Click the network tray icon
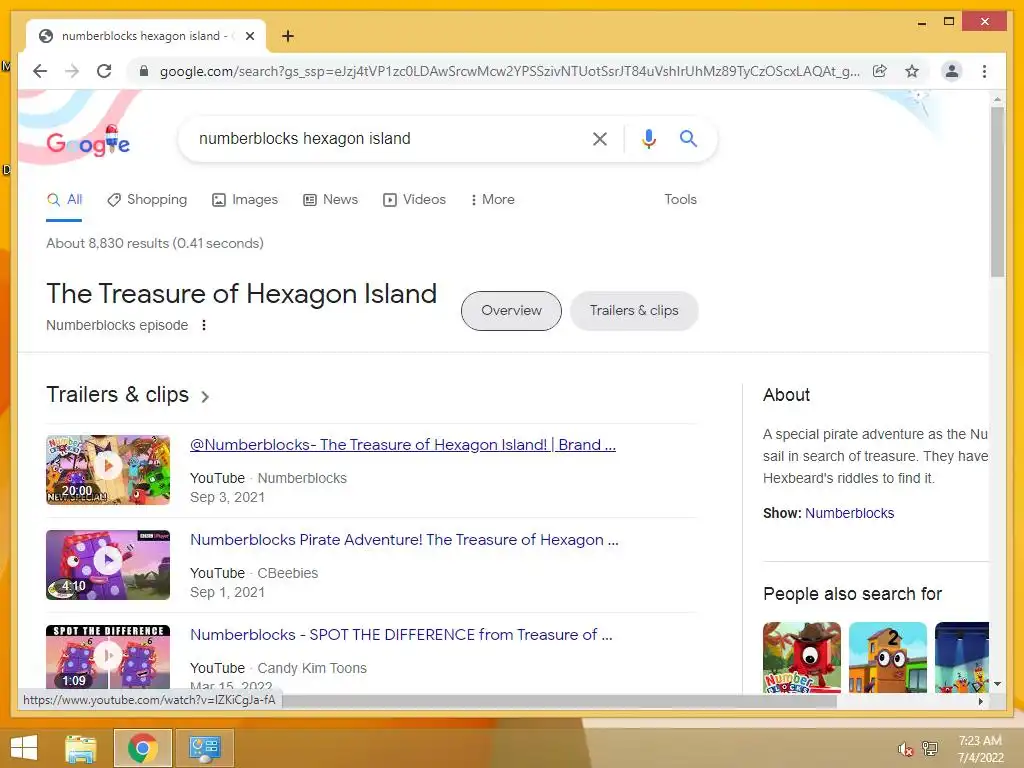Screen dimensions: 1024x768 (930, 749)
